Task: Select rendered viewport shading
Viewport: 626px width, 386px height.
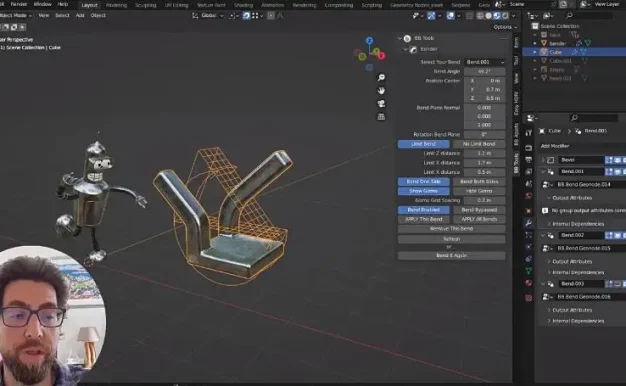Action: (505, 16)
